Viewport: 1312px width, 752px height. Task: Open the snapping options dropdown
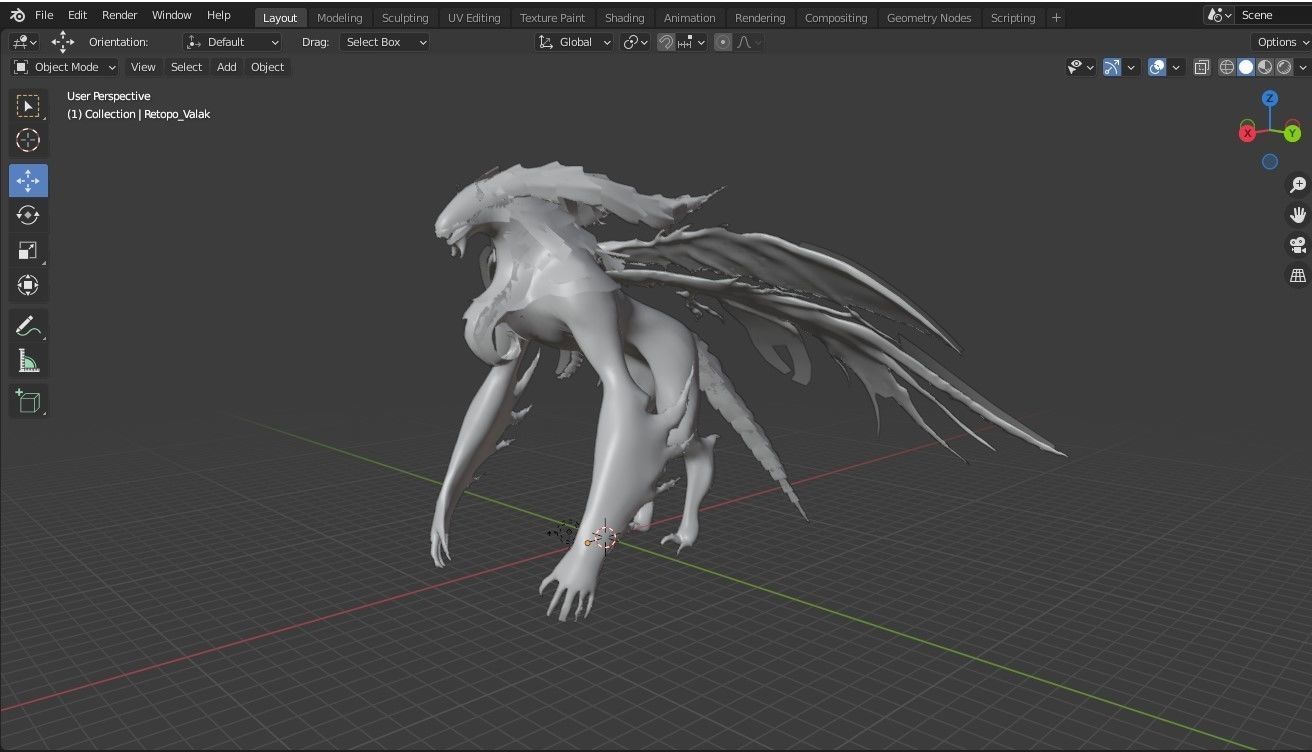pyautogui.click(x=692, y=42)
